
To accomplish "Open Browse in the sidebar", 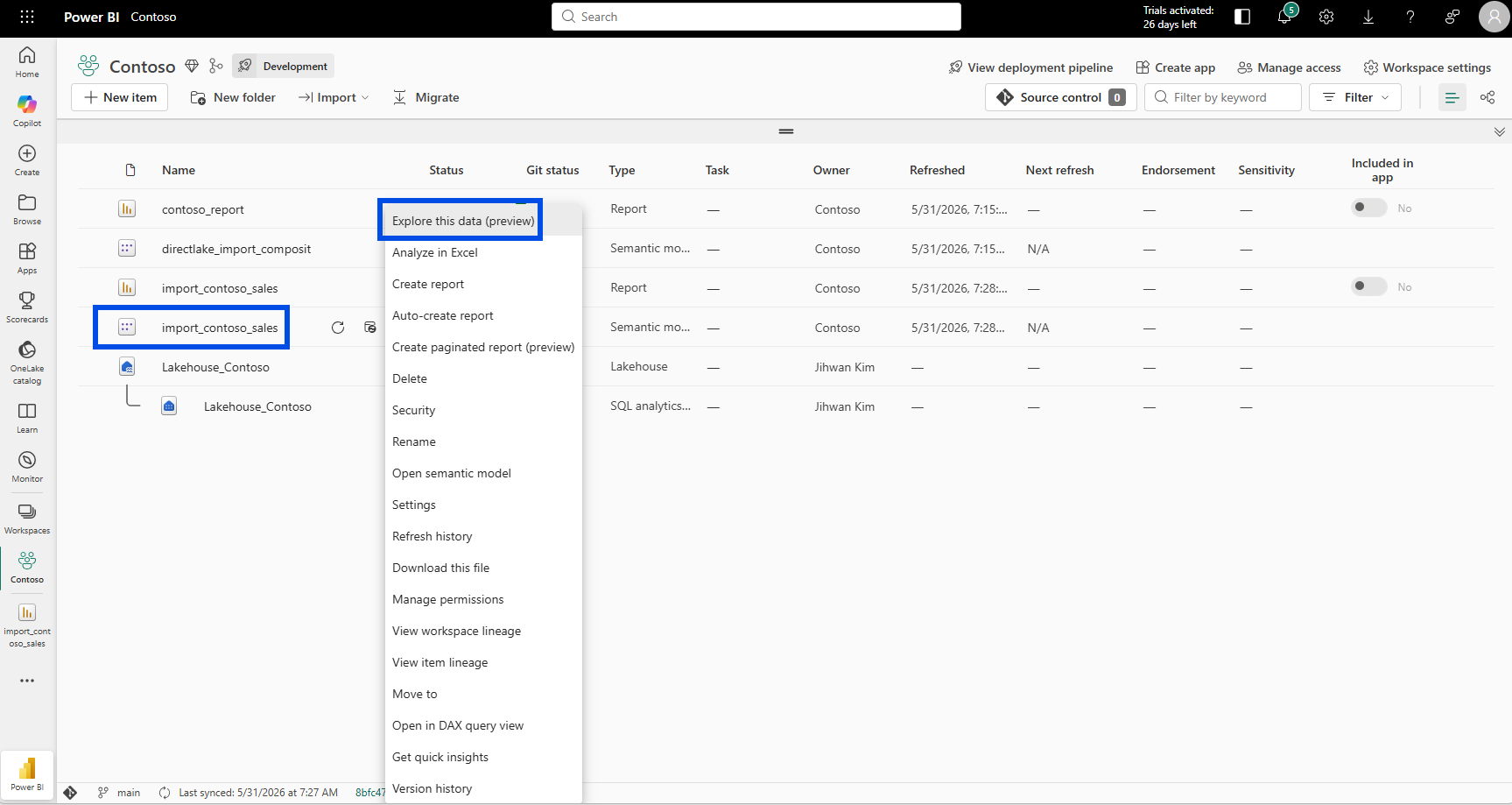I will pyautogui.click(x=27, y=208).
